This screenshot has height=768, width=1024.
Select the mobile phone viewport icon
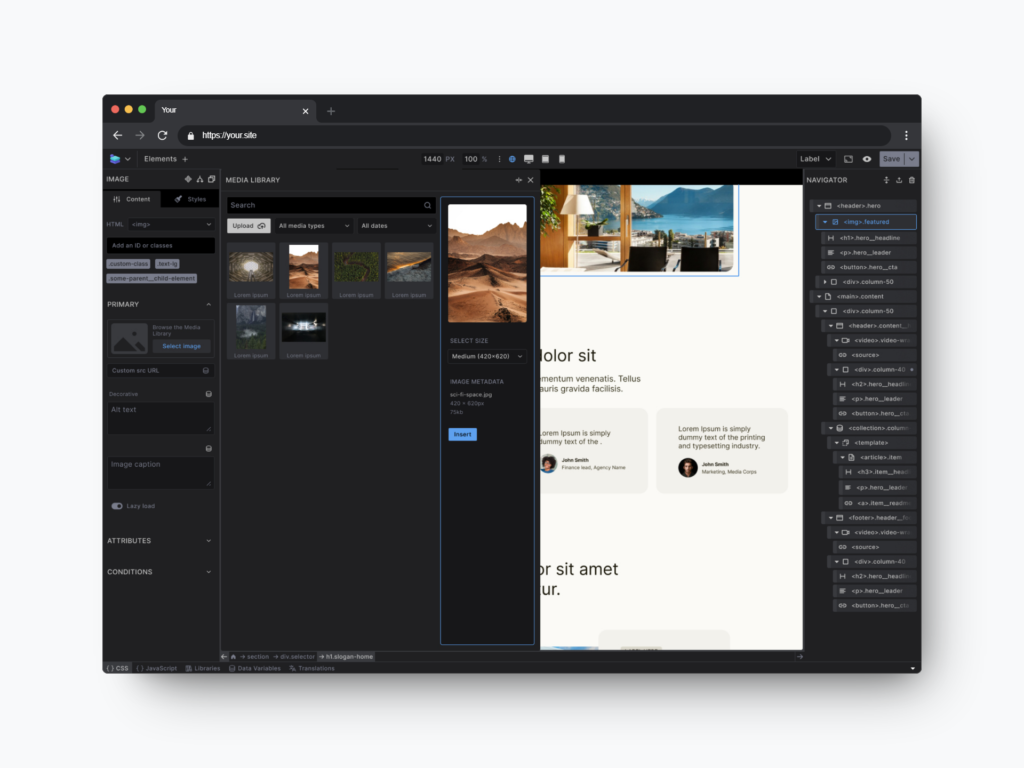click(x=562, y=159)
